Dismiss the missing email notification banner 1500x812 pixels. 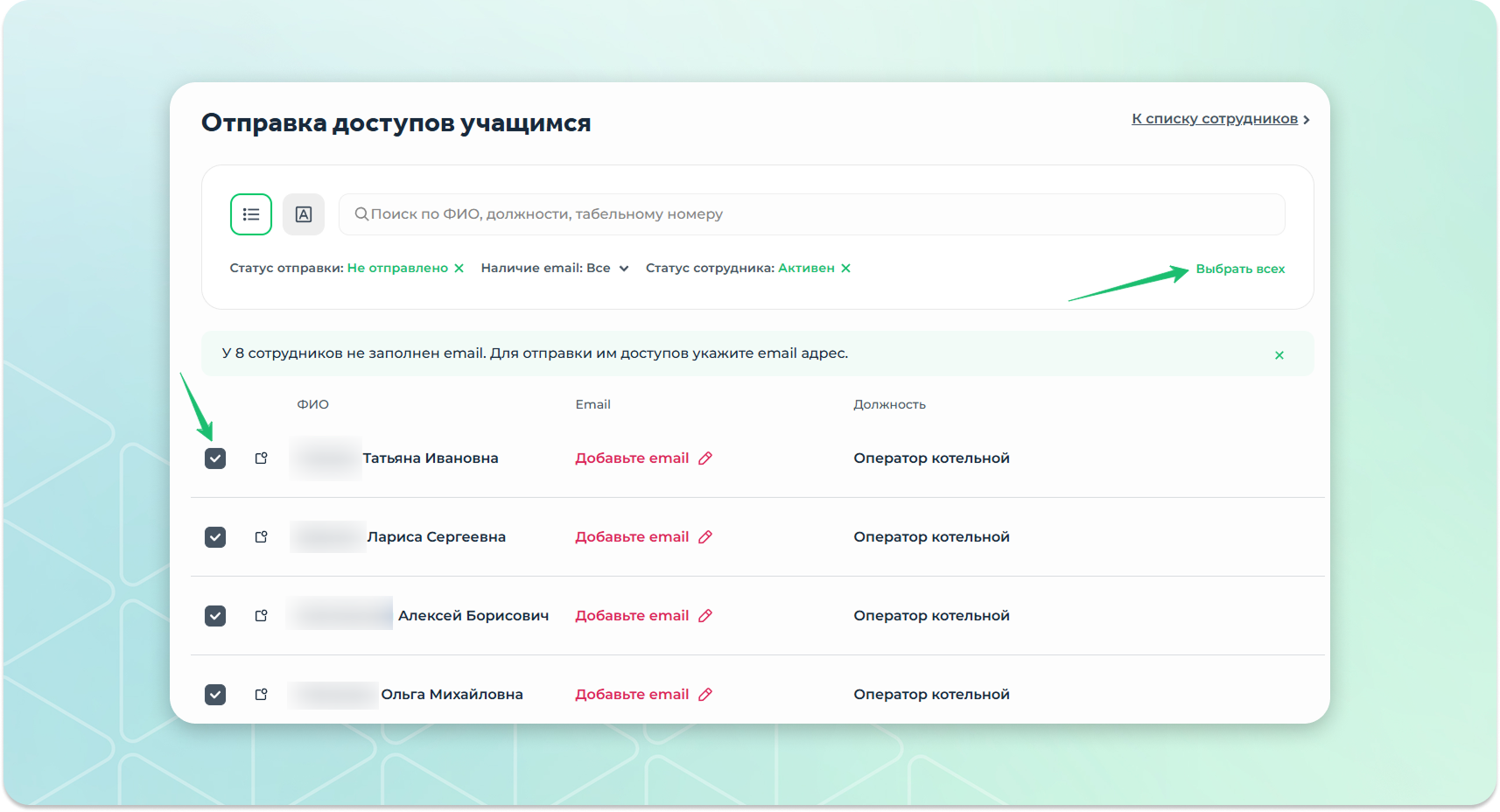pos(1279,354)
